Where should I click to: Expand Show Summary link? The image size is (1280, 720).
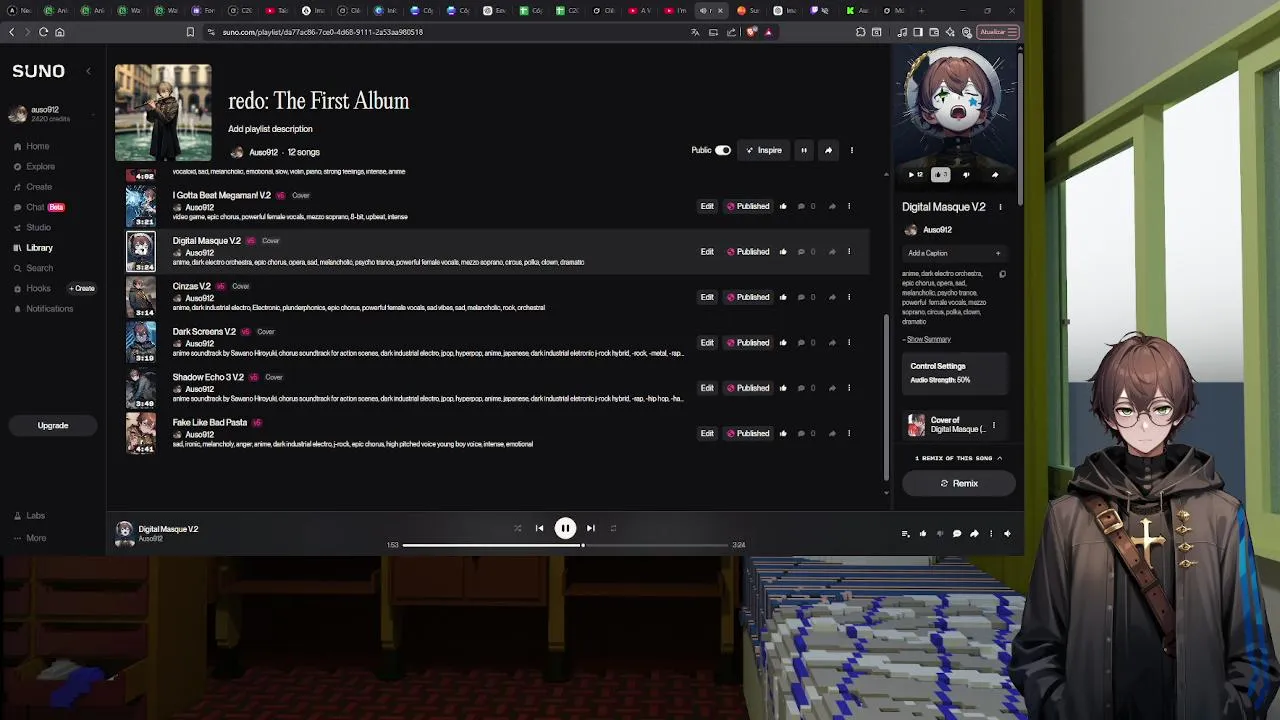coord(927,339)
